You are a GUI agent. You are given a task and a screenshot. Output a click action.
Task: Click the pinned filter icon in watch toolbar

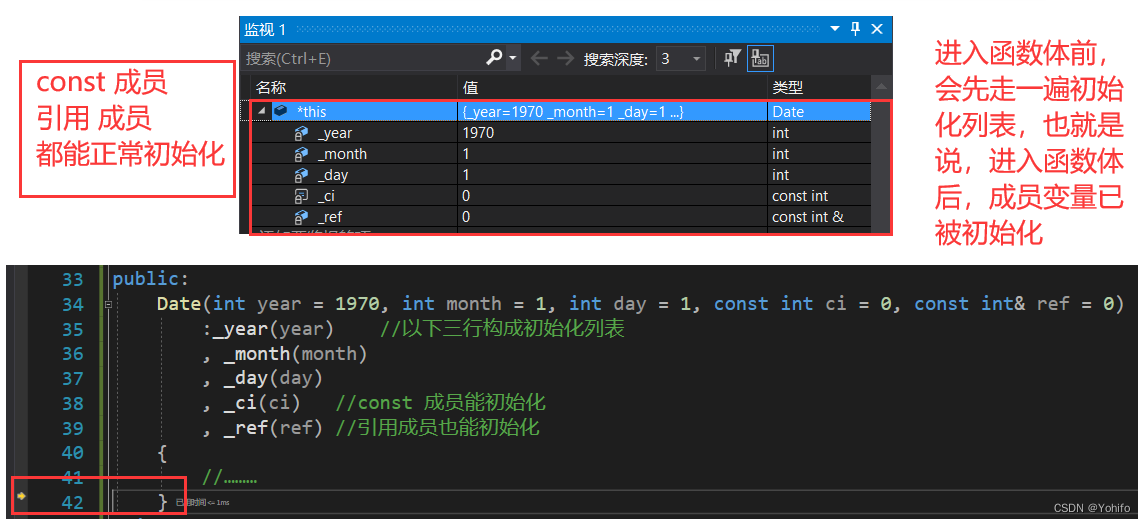pos(732,58)
